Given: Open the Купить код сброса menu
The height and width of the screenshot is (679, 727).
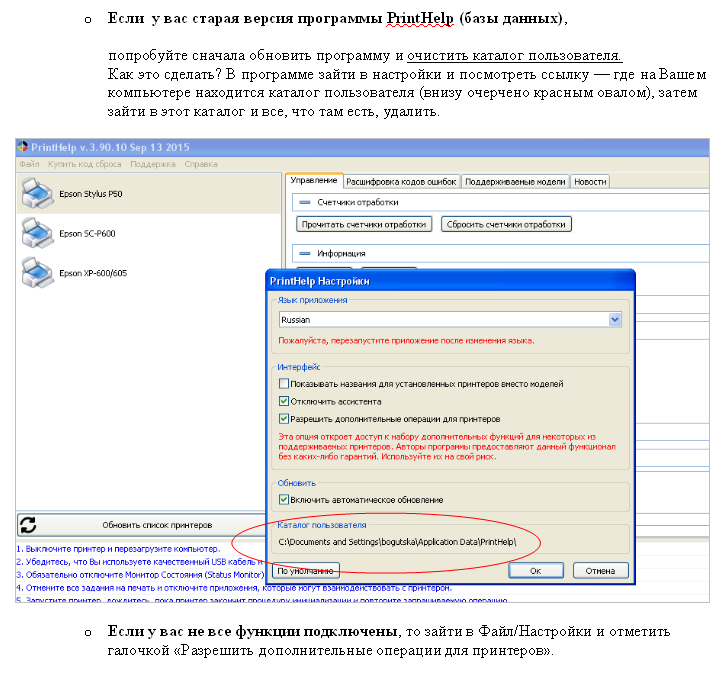Looking at the screenshot, I should tap(84, 164).
